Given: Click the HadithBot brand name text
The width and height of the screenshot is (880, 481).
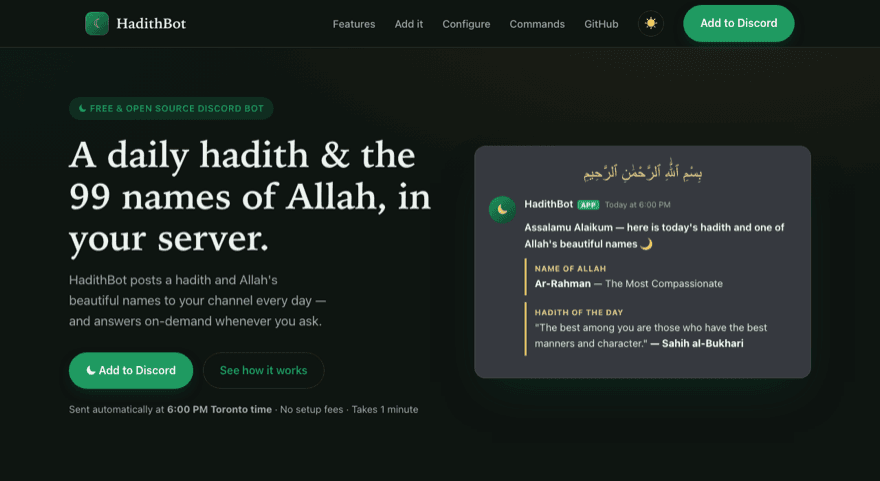Looking at the screenshot, I should [x=151, y=24].
